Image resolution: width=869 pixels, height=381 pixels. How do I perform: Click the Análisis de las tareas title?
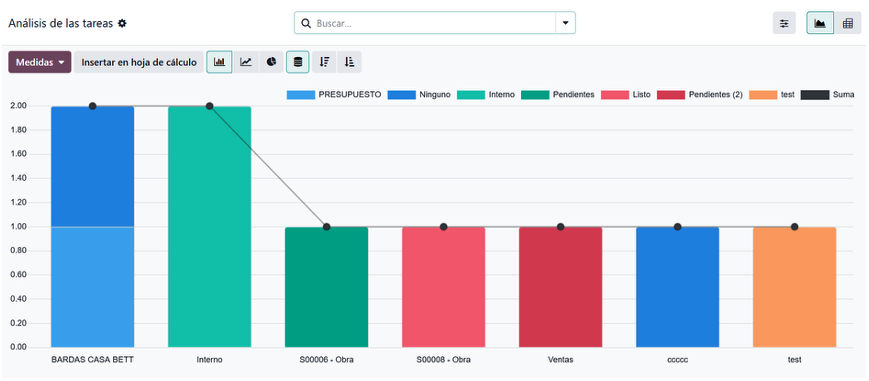pyautogui.click(x=60, y=23)
